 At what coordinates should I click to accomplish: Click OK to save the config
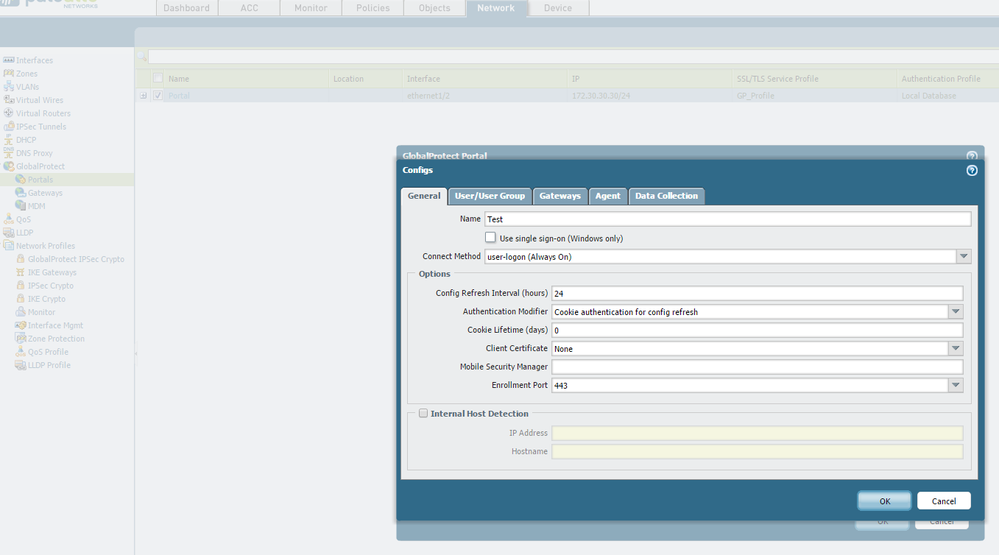pyautogui.click(x=884, y=501)
